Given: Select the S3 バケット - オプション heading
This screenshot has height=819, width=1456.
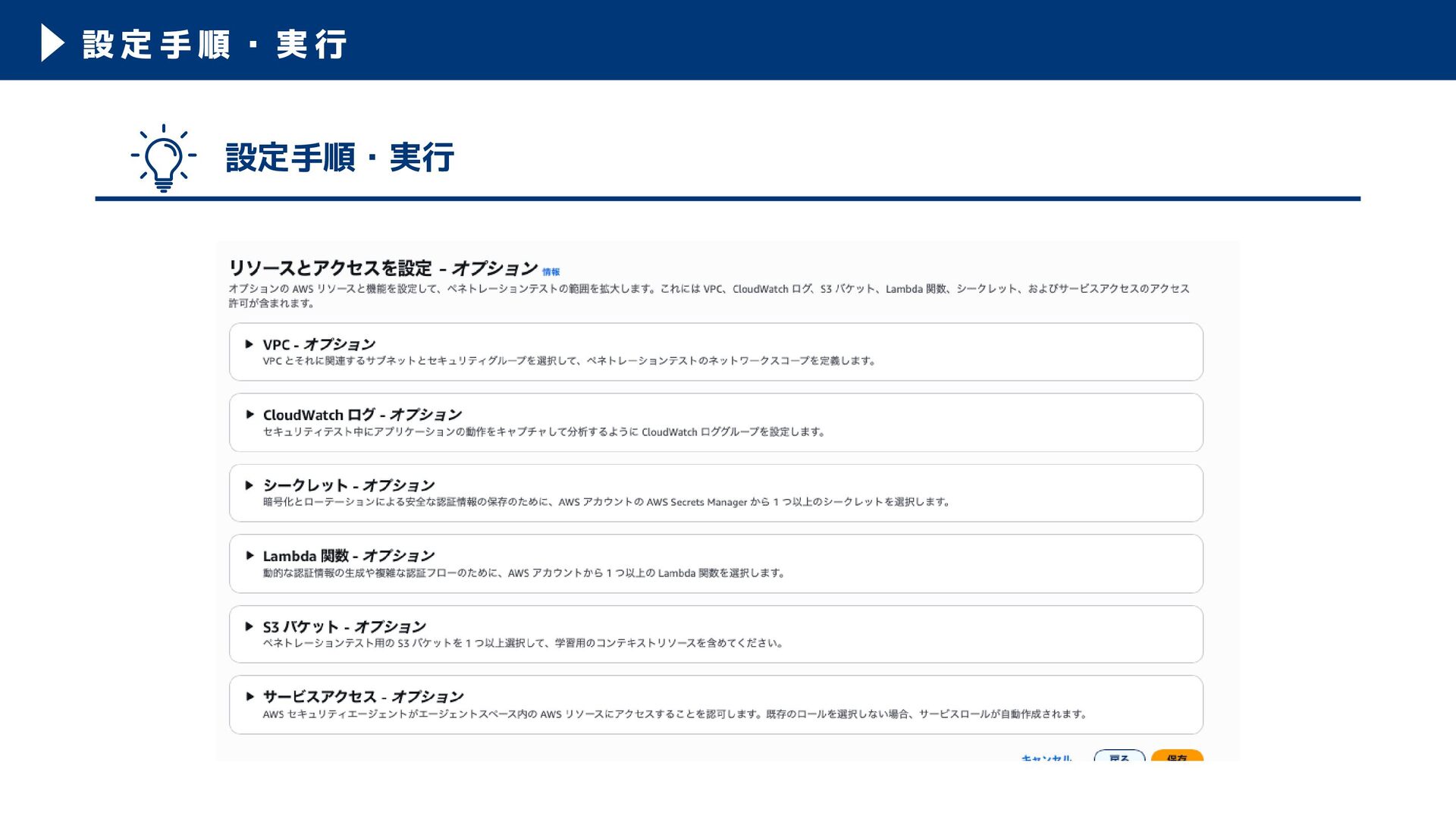Looking at the screenshot, I should pyautogui.click(x=344, y=626).
